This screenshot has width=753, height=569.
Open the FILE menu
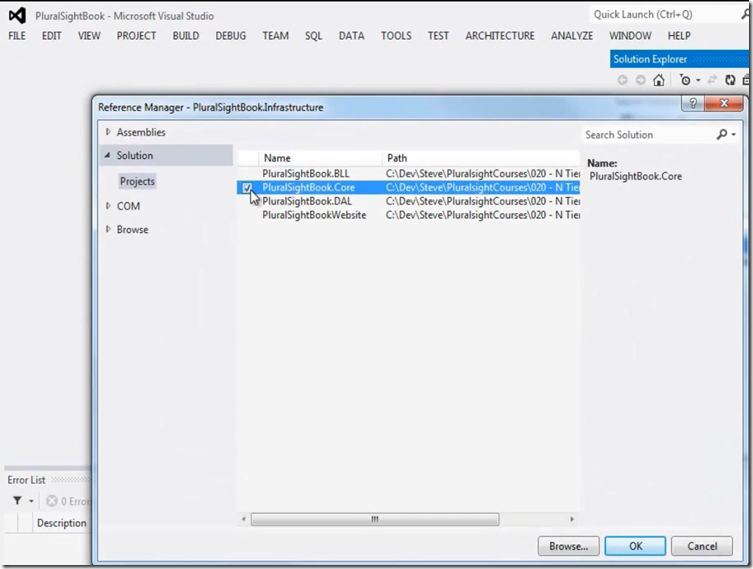(x=17, y=36)
